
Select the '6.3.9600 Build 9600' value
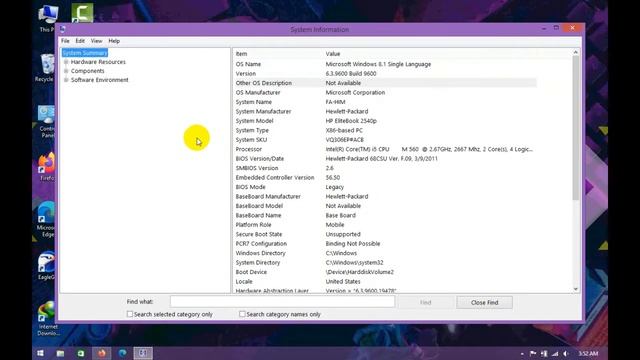351,73
